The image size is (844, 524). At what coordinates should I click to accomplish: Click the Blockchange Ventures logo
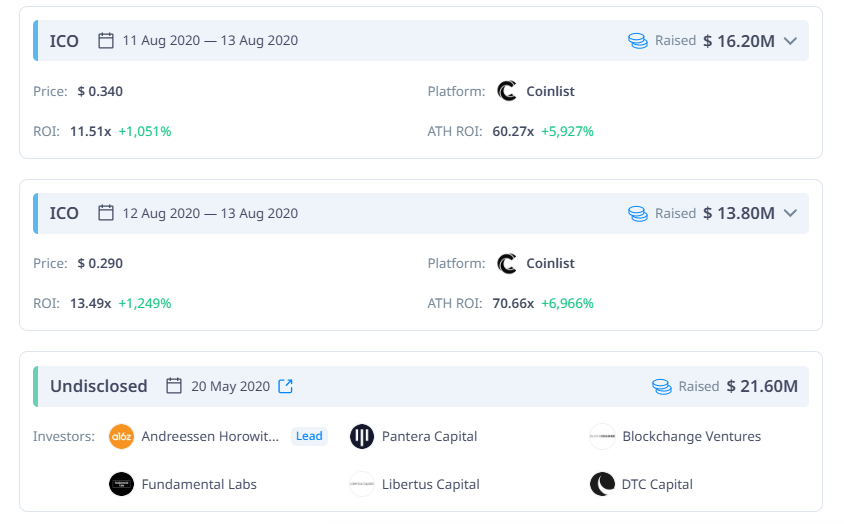click(x=602, y=436)
